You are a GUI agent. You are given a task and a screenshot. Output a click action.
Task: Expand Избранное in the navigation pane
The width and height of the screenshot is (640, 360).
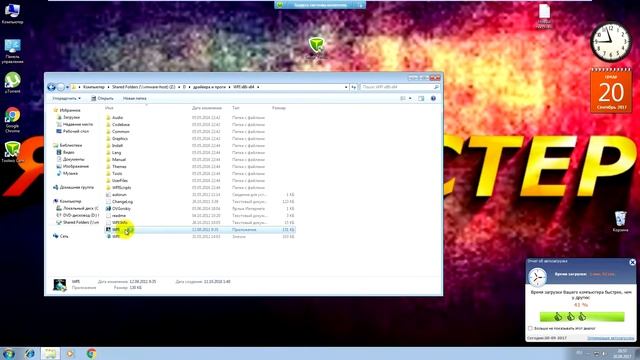click(70, 110)
